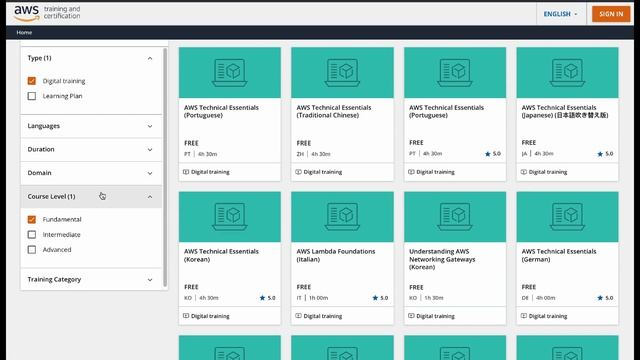Image resolution: width=640 pixels, height=360 pixels.
Task: Click the star rating on Lambda Foundations card
Action: click(x=380, y=298)
